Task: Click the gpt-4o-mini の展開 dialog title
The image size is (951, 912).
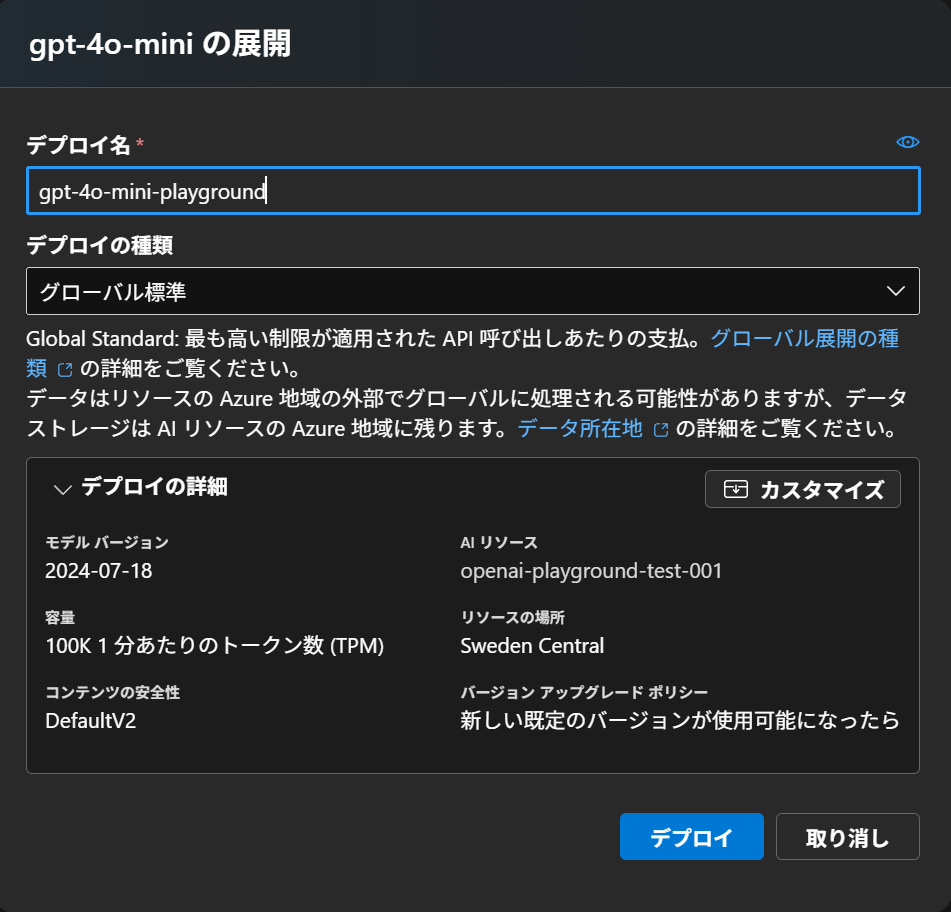Action: click(x=160, y=45)
